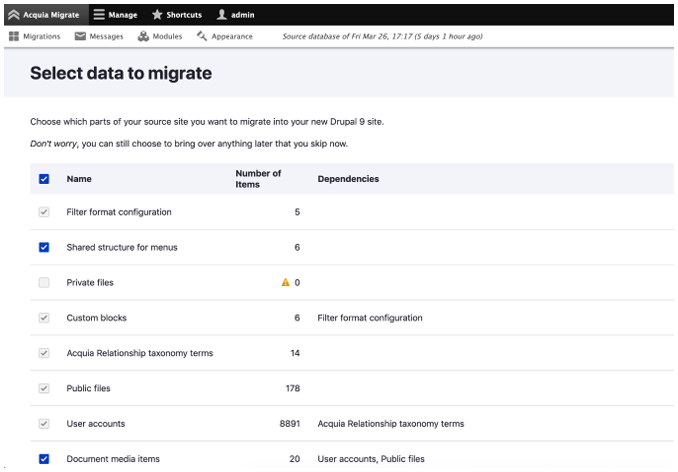Check the Private files checkbox
The image size is (678, 472).
[x=43, y=283]
